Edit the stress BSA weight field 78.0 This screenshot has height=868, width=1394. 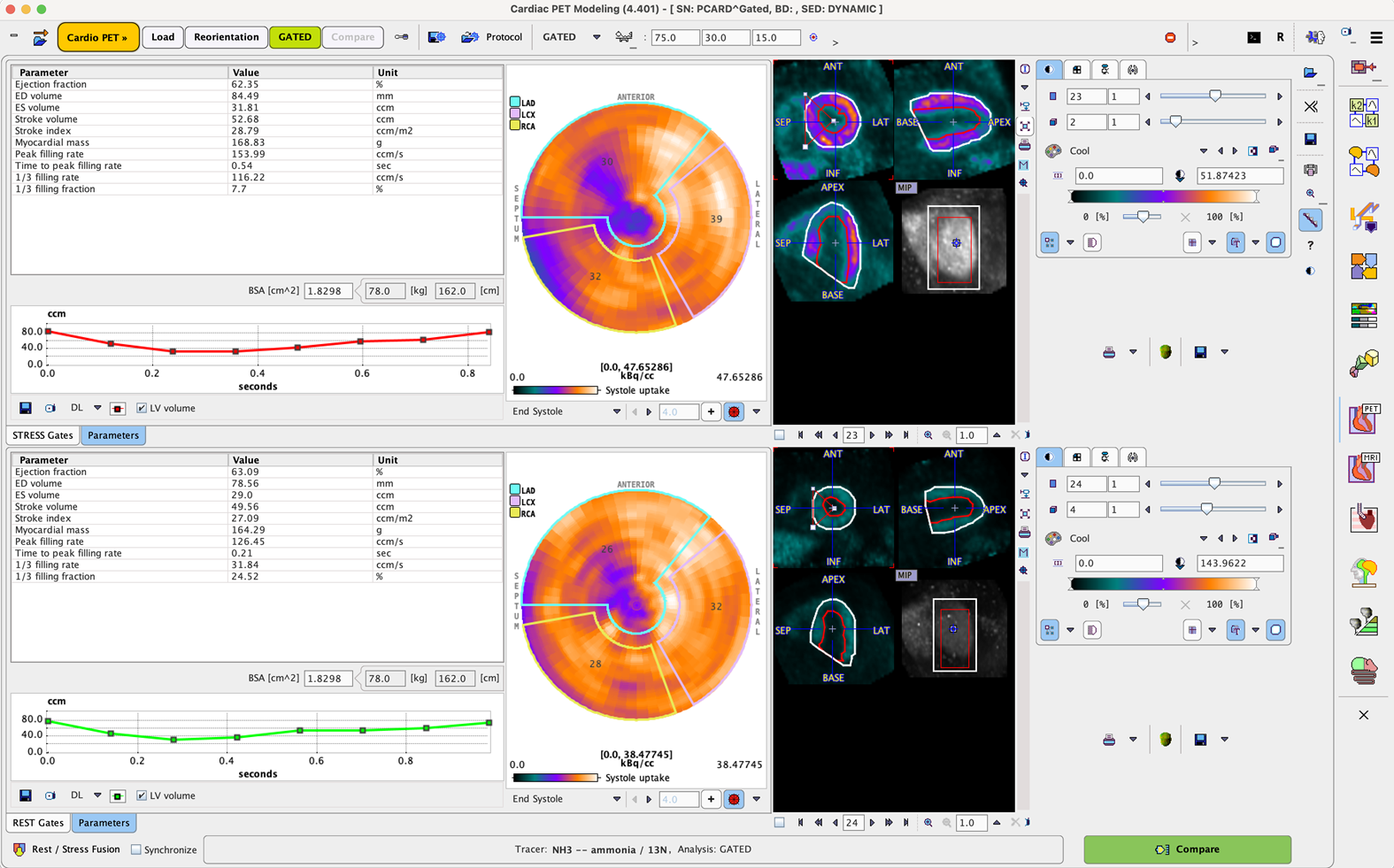click(x=385, y=291)
